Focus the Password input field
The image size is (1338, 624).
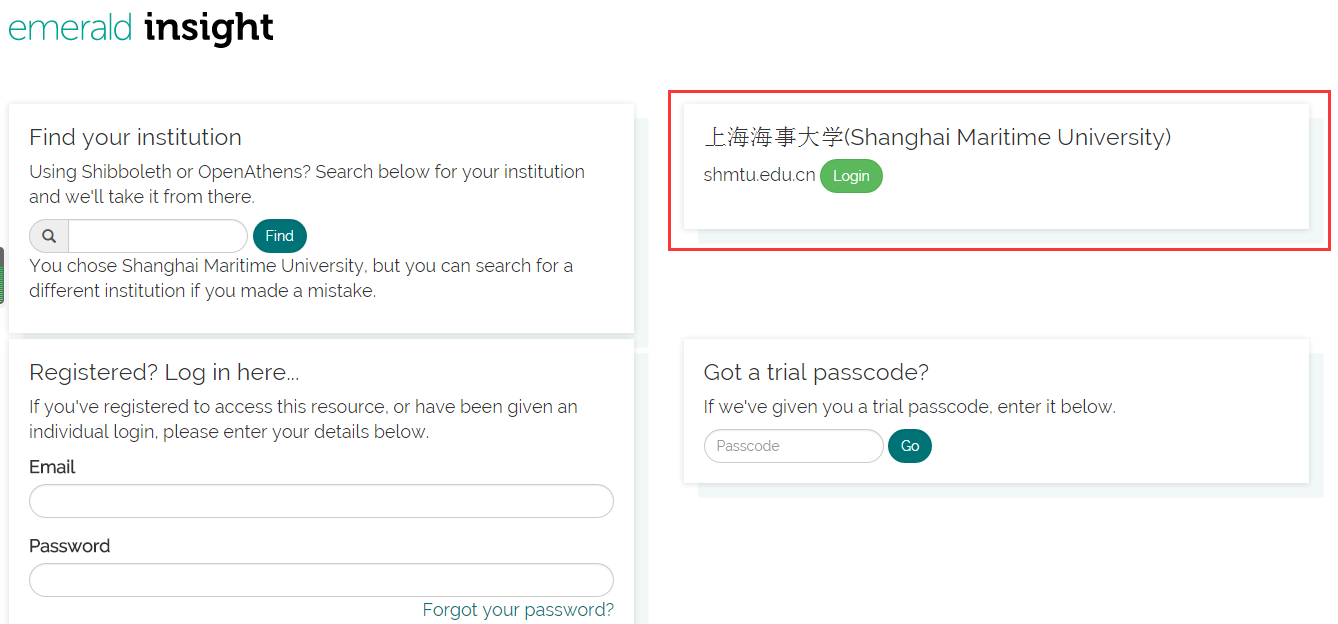coord(321,580)
